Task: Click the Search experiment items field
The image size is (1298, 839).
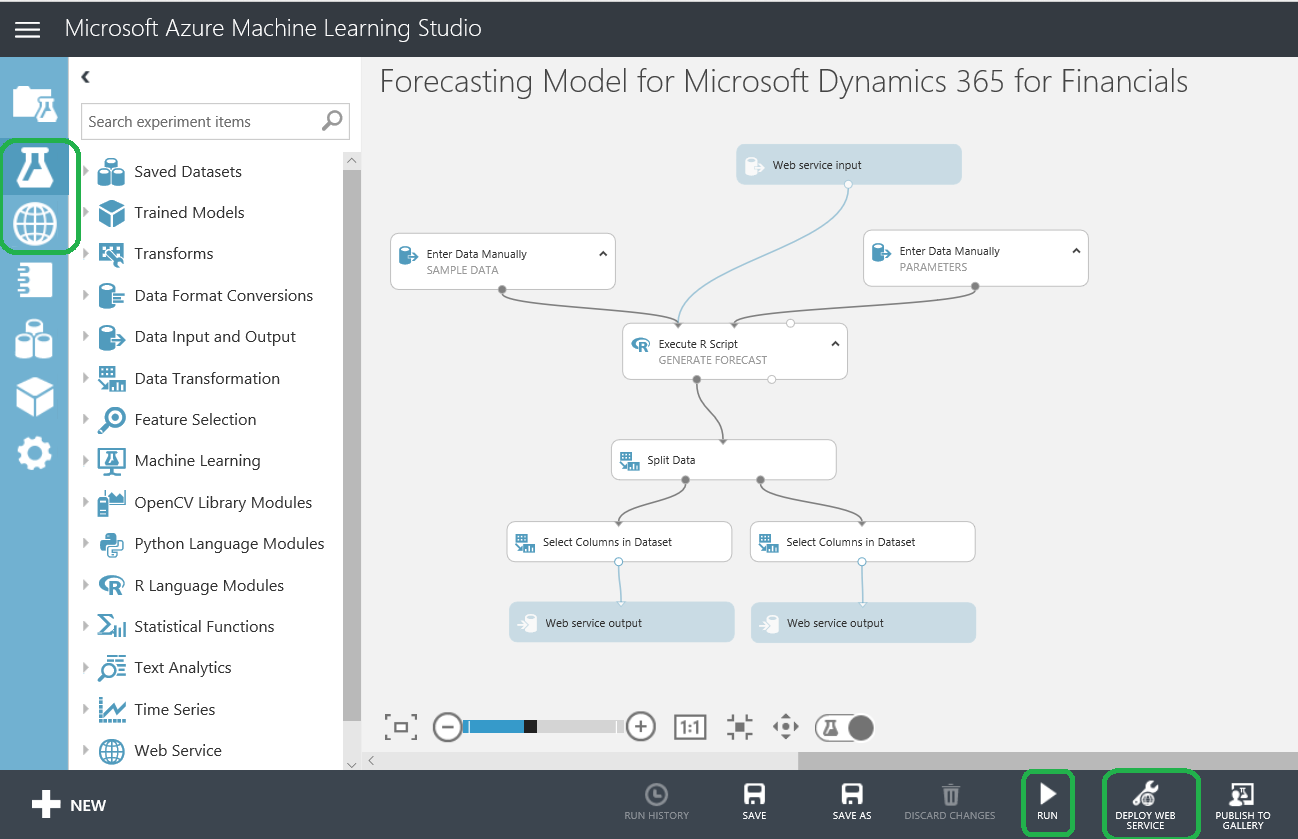Action: tap(200, 122)
